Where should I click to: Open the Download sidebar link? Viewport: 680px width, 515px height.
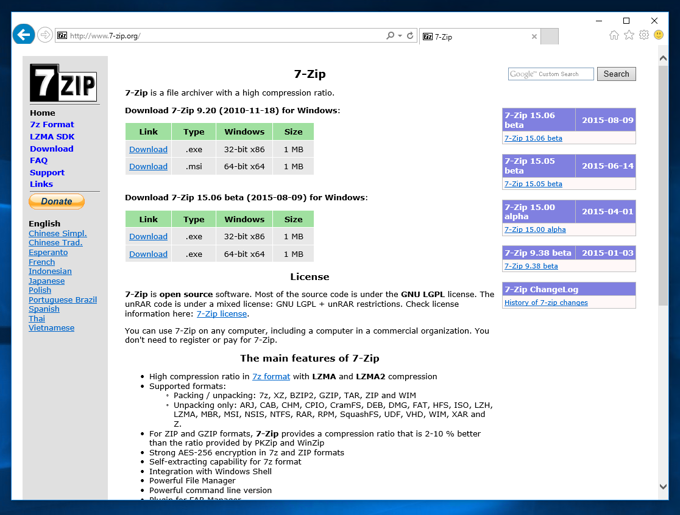click(x=52, y=149)
